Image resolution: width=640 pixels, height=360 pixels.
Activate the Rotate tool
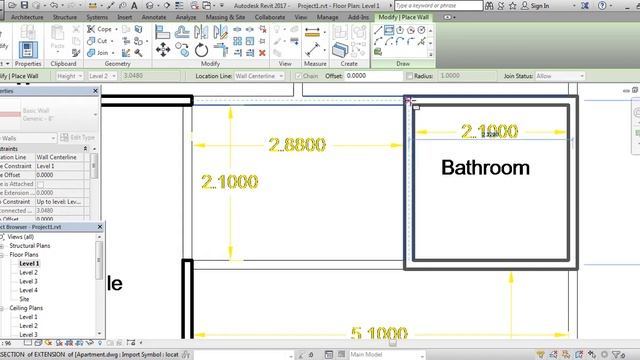point(201,50)
